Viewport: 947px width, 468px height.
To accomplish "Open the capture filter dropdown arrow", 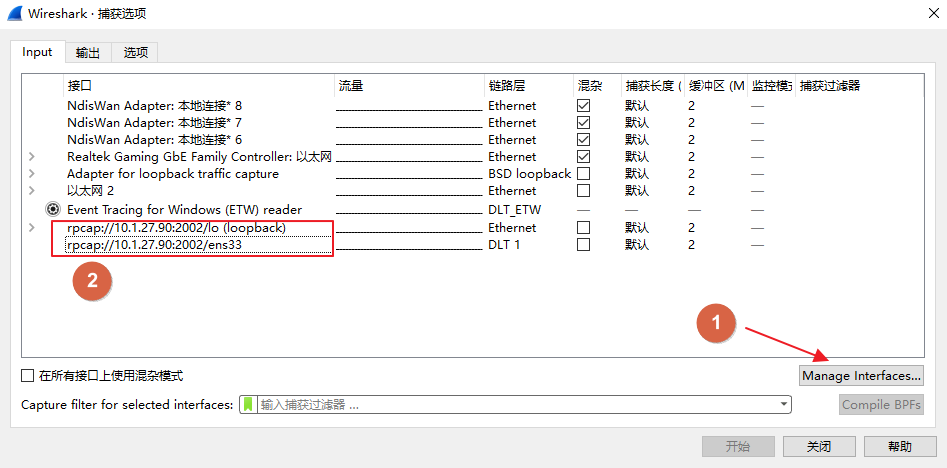I will coord(784,405).
